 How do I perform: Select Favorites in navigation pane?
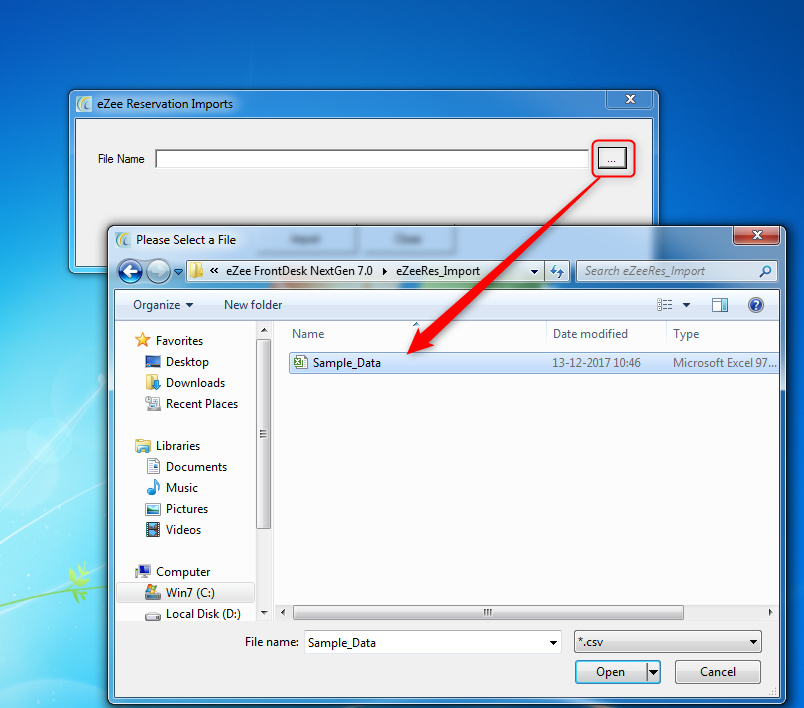tap(179, 341)
